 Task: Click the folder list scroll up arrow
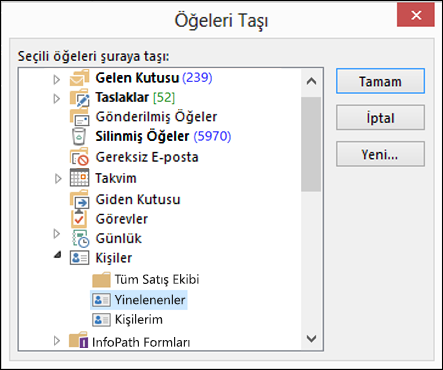311,81
